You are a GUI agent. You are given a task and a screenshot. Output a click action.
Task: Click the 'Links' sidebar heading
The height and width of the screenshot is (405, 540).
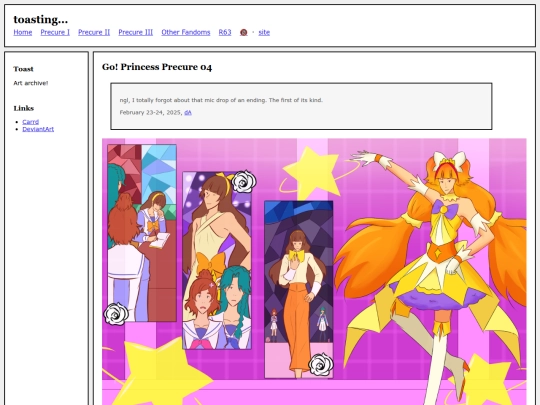coord(24,108)
